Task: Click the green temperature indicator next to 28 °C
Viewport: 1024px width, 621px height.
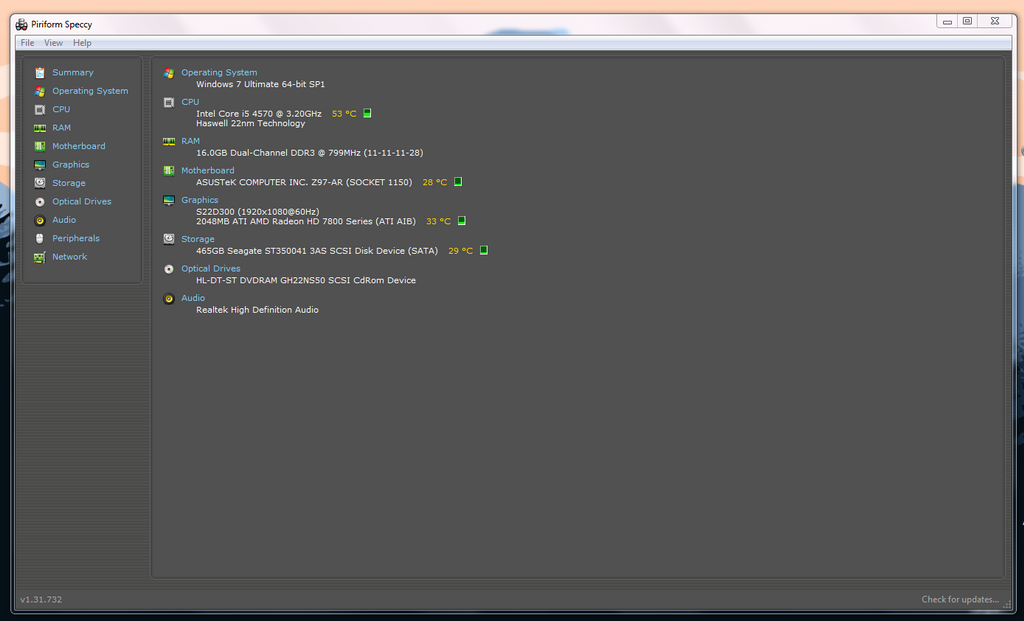Action: coord(458,182)
